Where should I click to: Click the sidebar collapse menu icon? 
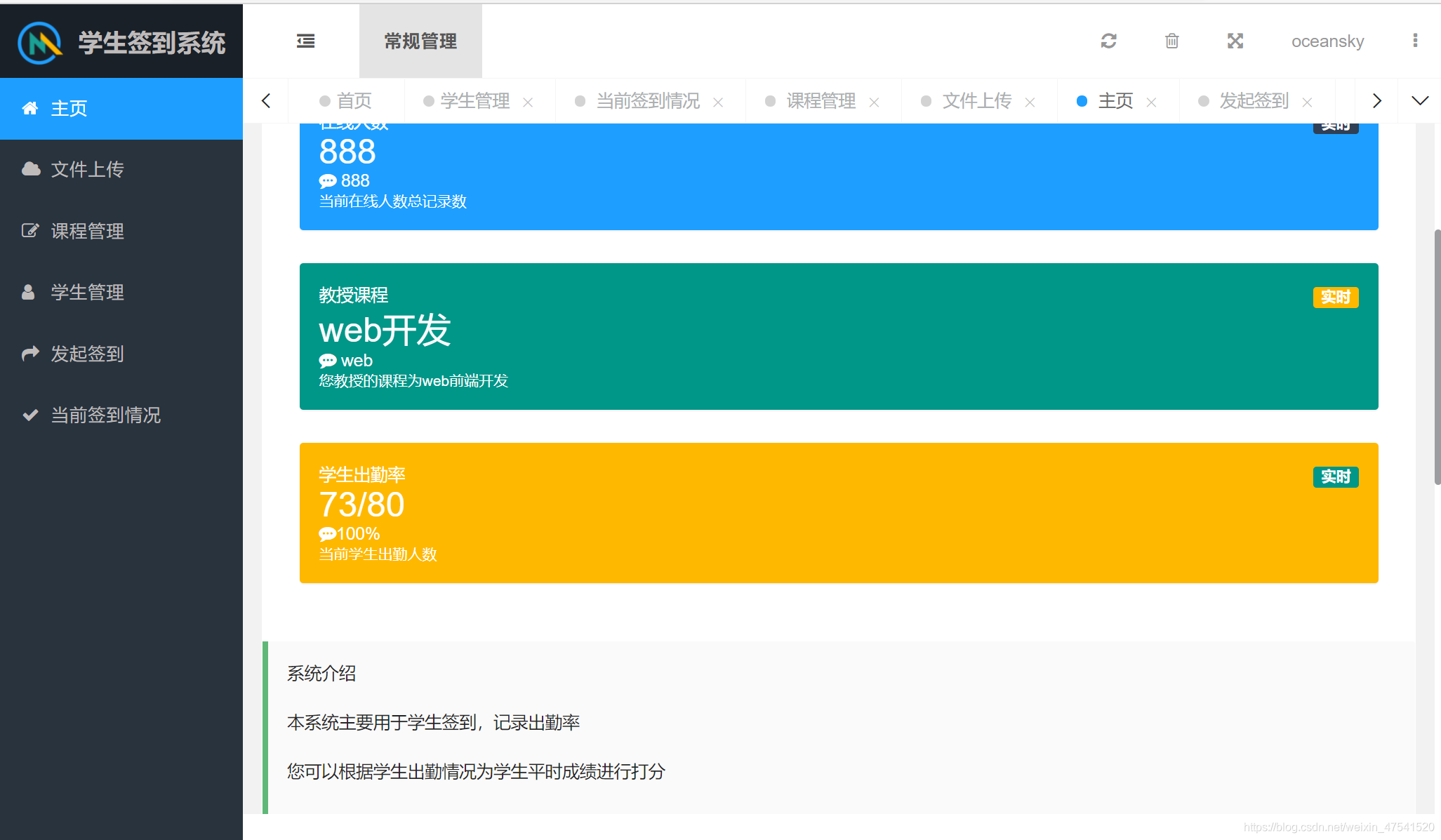pos(305,41)
